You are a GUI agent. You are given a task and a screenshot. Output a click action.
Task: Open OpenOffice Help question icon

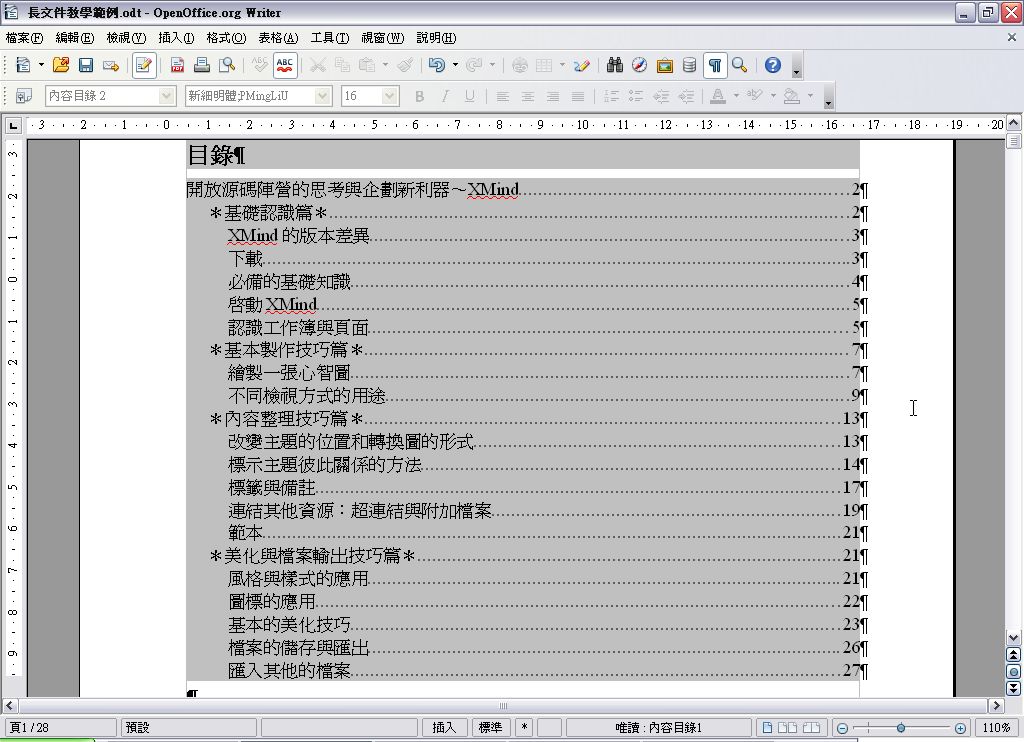tap(773, 65)
